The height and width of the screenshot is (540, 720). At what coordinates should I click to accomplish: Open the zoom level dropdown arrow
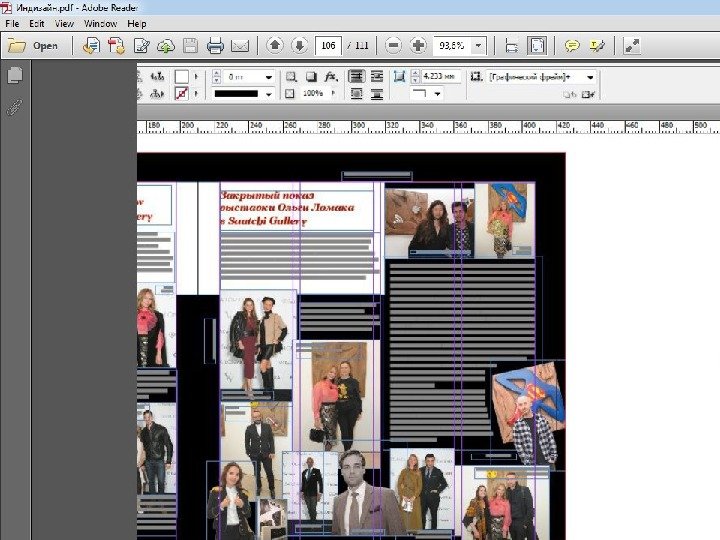click(478, 45)
